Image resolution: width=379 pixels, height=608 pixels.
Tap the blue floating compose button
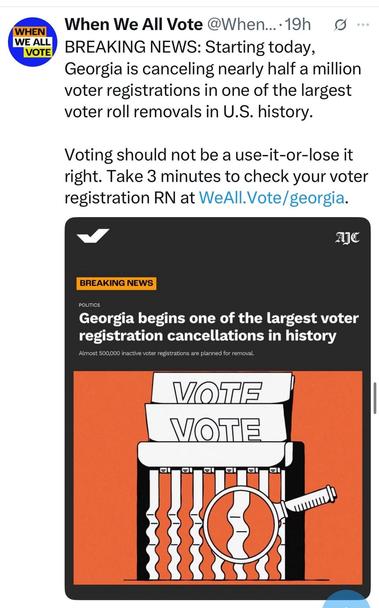click(352, 599)
